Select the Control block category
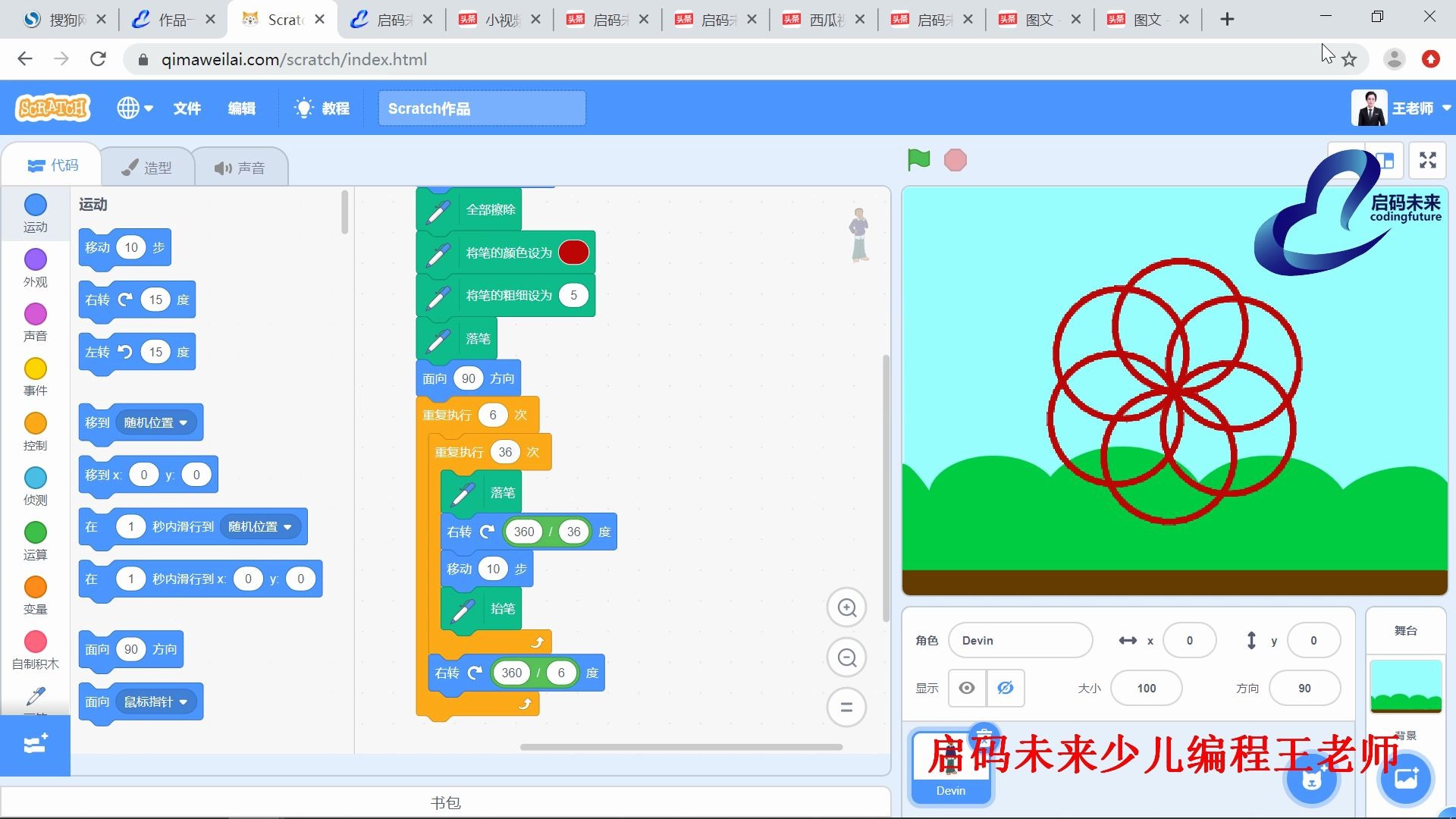The height and width of the screenshot is (819, 1456). tap(35, 431)
